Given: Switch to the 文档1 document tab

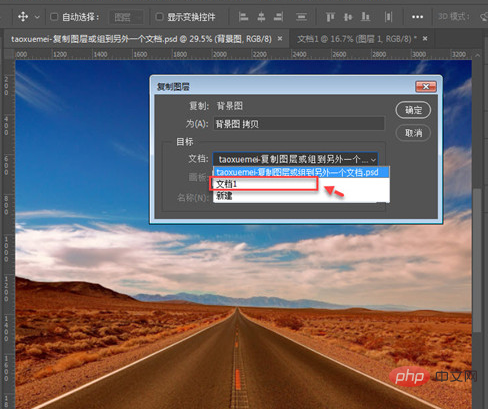Looking at the screenshot, I should [x=357, y=39].
